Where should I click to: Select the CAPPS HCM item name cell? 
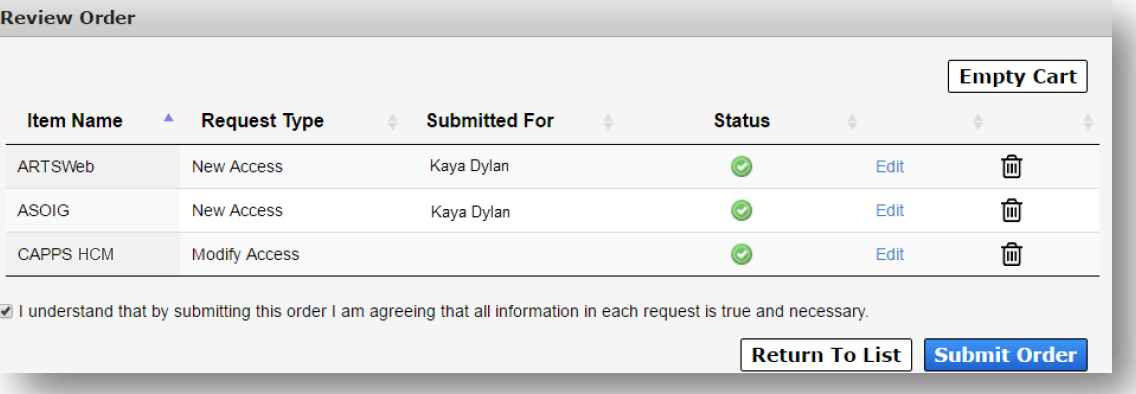pos(93,254)
